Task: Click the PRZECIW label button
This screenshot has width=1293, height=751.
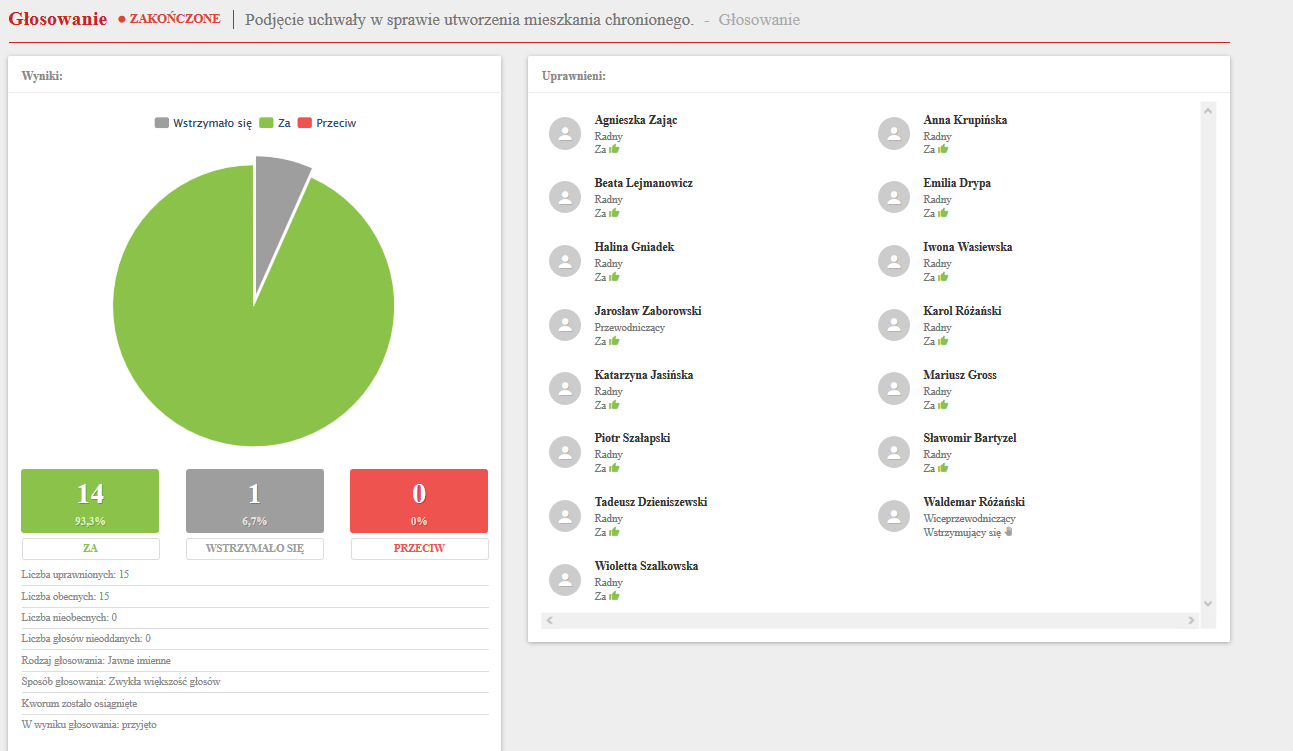Action: (x=419, y=549)
